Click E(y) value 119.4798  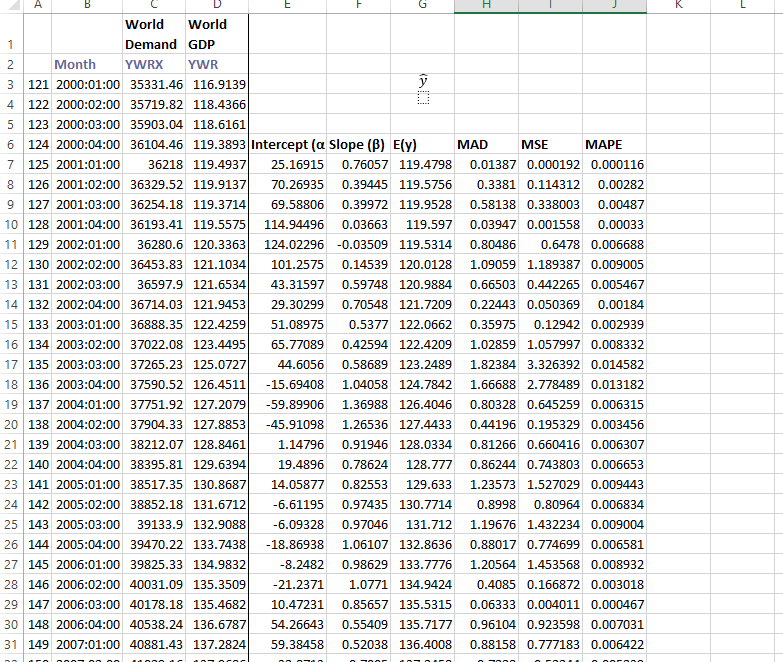422,164
